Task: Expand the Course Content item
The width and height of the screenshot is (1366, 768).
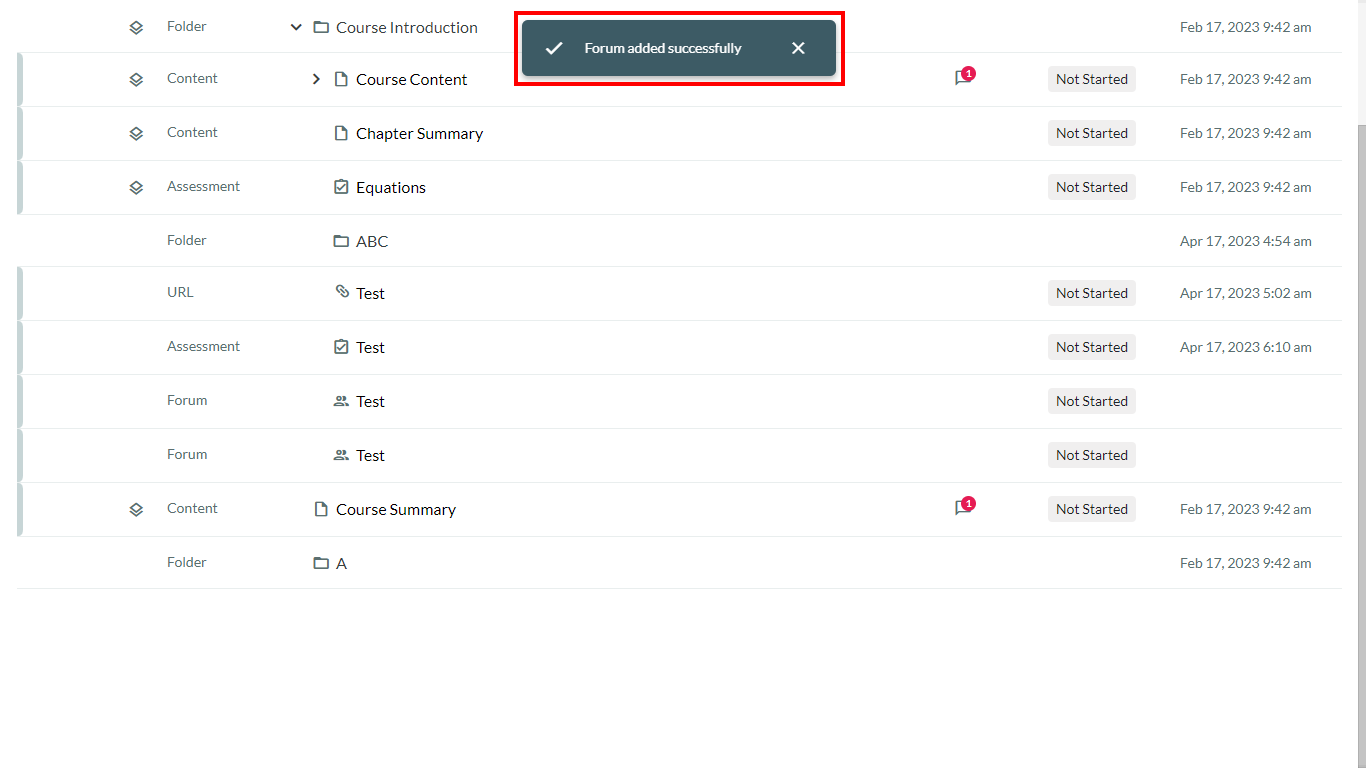Action: [x=316, y=79]
